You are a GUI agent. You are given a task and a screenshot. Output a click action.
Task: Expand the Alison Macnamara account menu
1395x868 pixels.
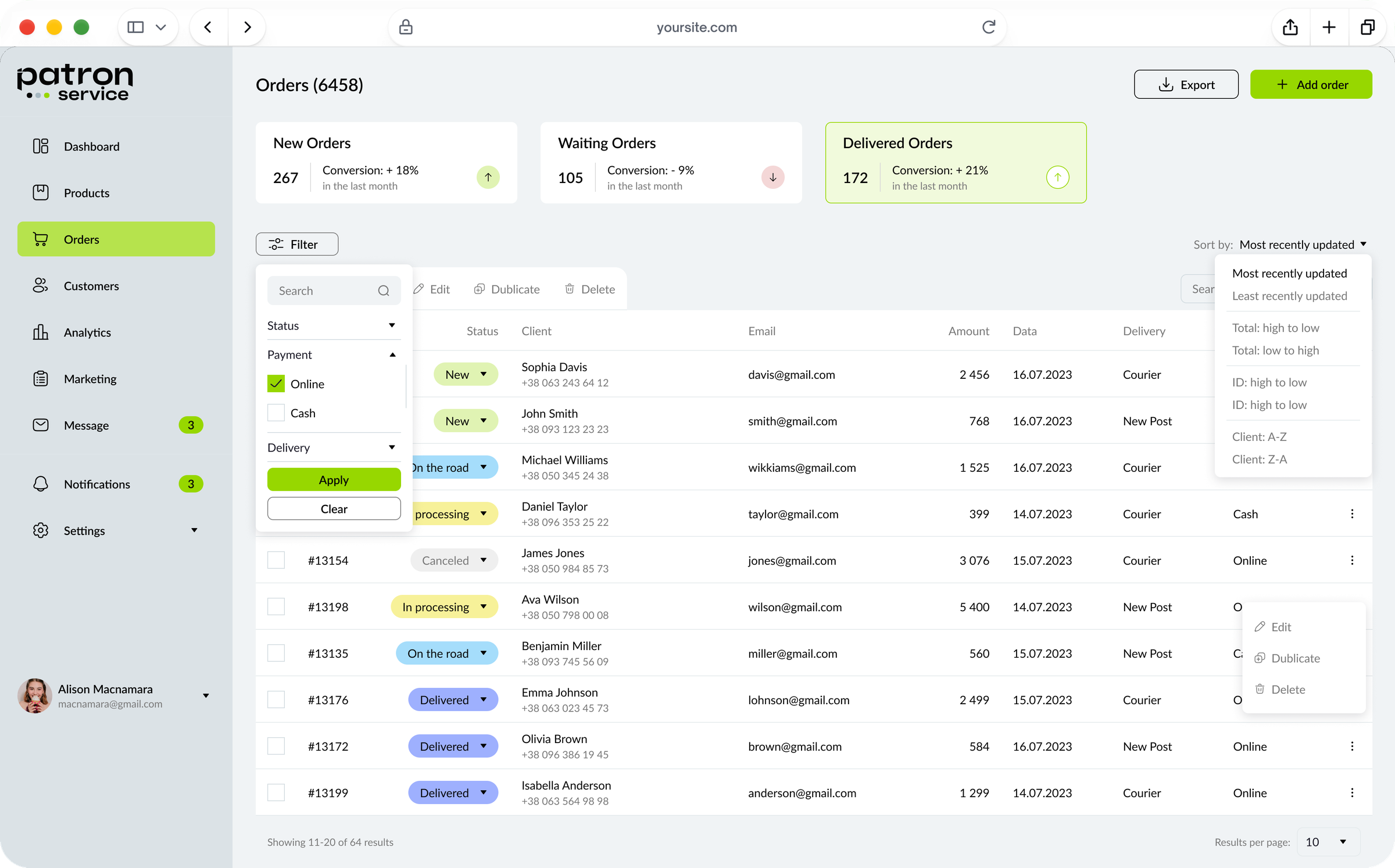206,695
